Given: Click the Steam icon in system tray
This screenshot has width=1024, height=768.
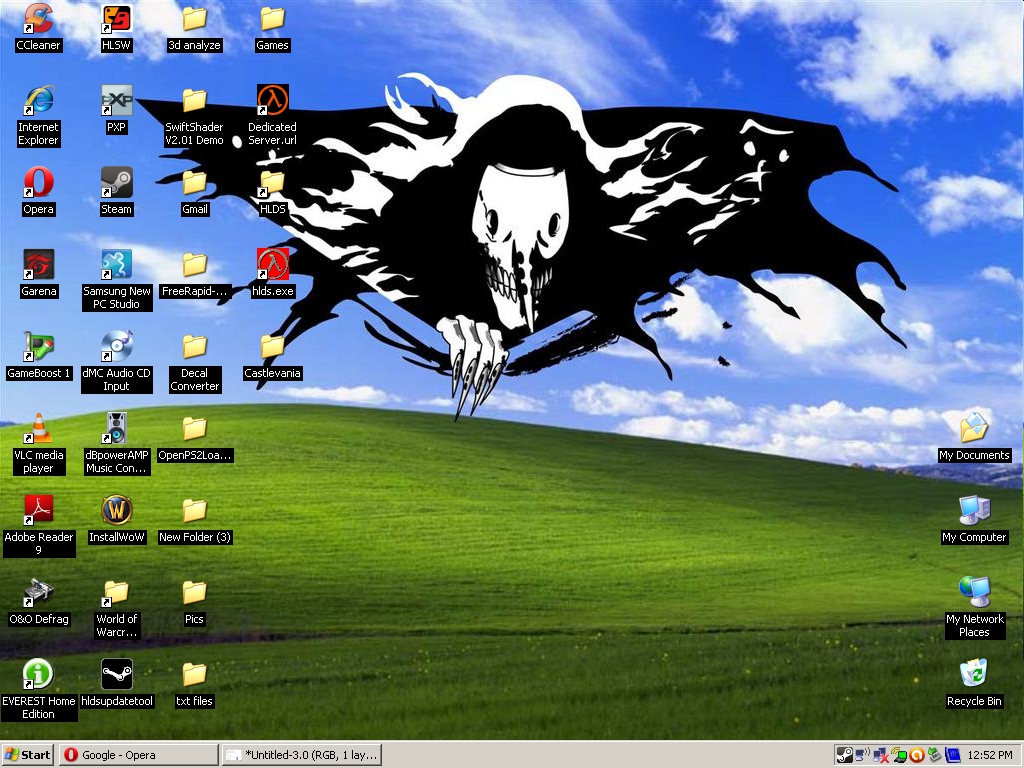Looking at the screenshot, I should click(x=844, y=755).
